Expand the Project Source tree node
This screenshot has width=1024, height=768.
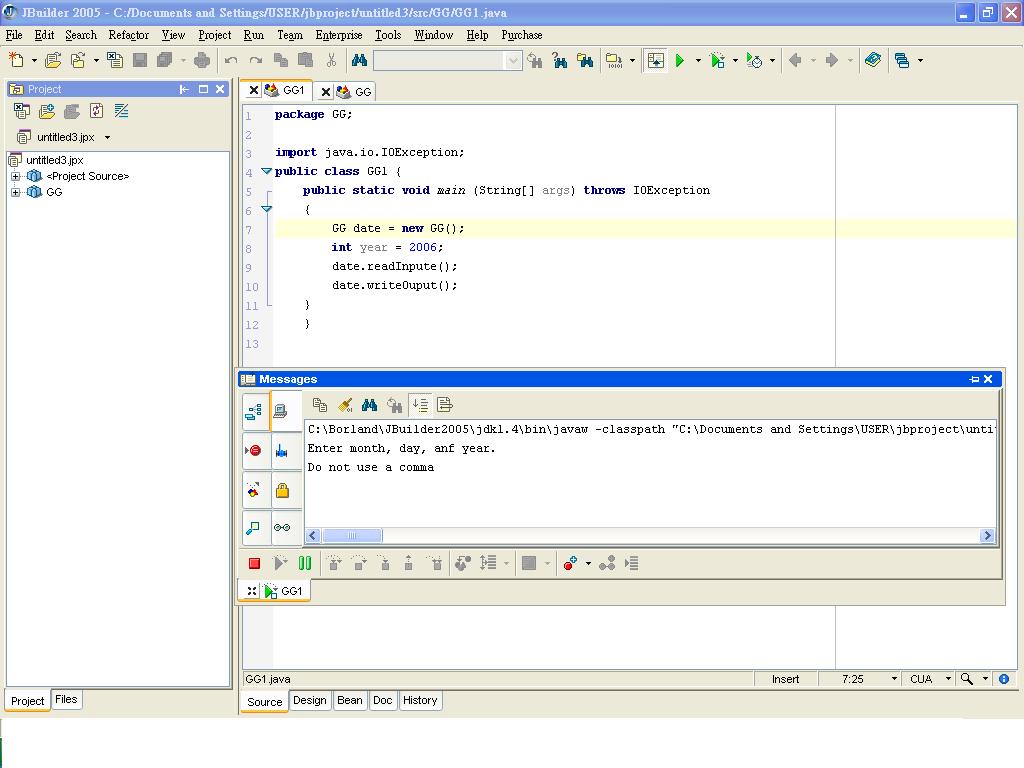coord(16,176)
